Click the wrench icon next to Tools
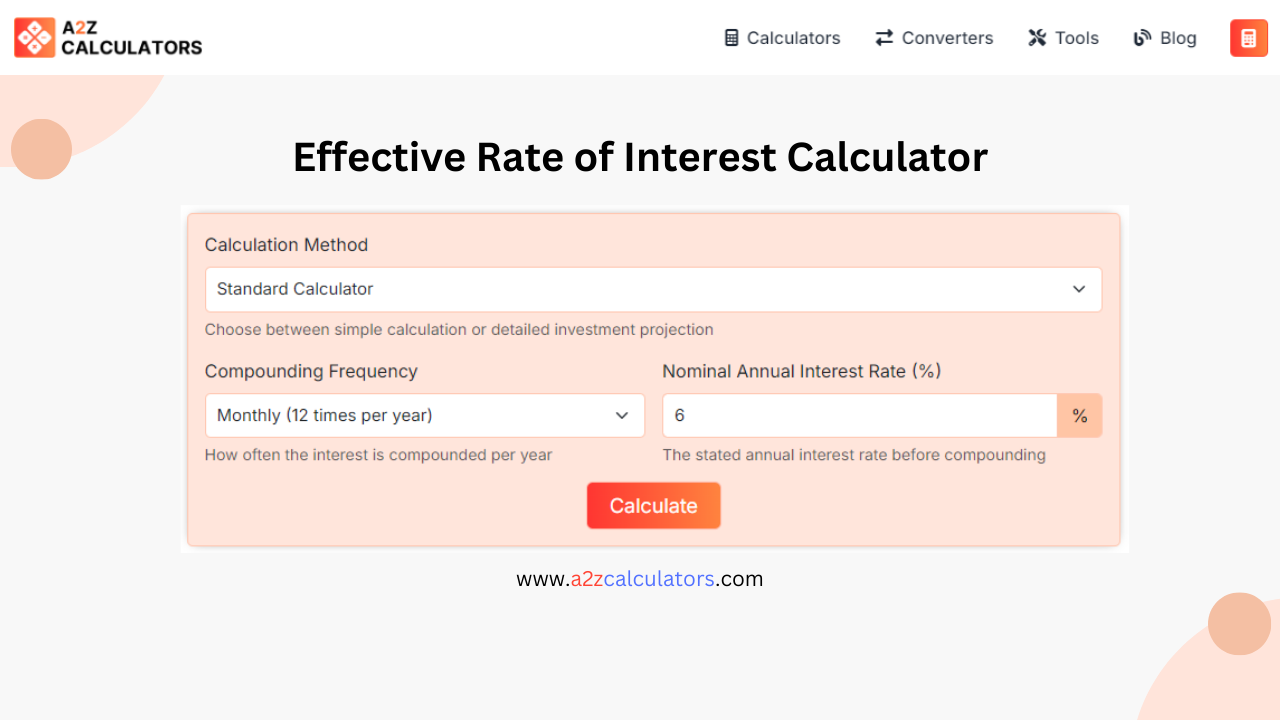The width and height of the screenshot is (1280, 720). (x=1036, y=37)
